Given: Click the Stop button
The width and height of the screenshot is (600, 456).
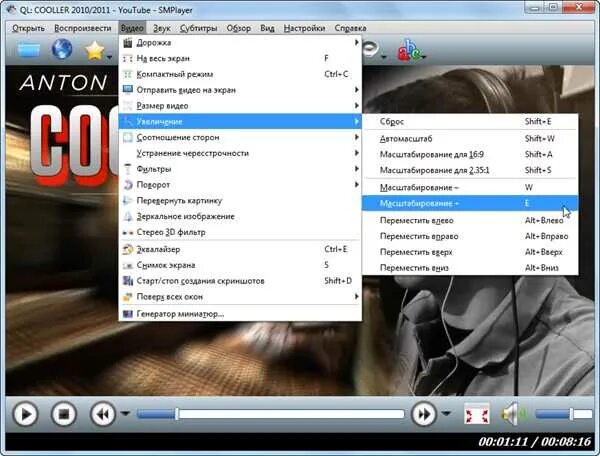Looking at the screenshot, I should [x=64, y=414].
